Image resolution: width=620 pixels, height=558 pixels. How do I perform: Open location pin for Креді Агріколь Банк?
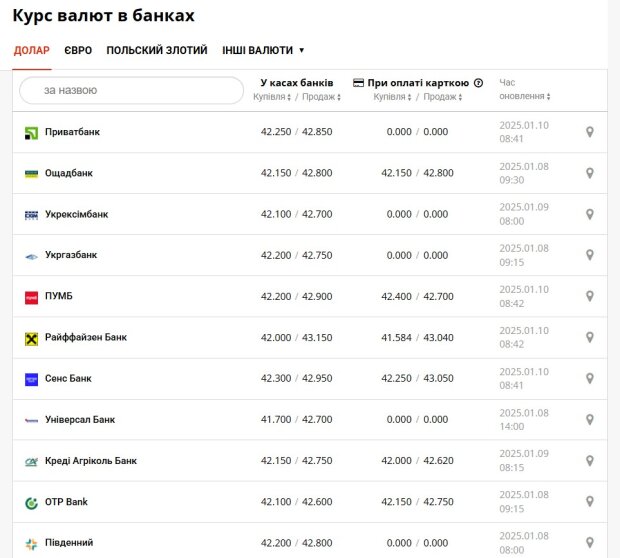coord(590,461)
